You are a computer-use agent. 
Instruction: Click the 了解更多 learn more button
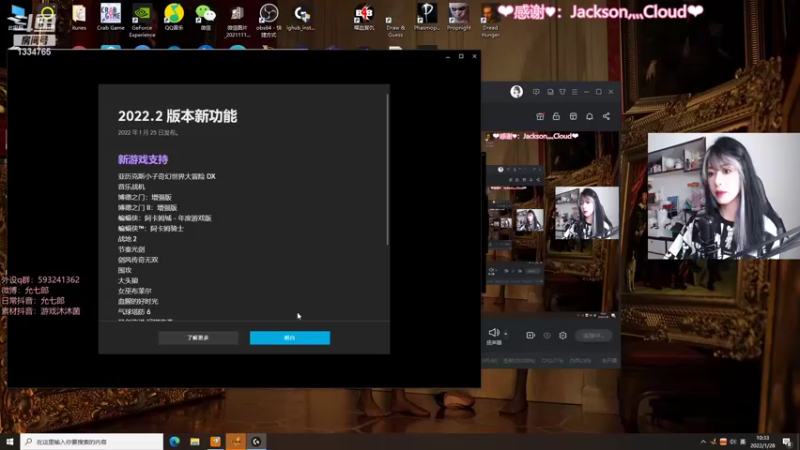[x=198, y=338]
